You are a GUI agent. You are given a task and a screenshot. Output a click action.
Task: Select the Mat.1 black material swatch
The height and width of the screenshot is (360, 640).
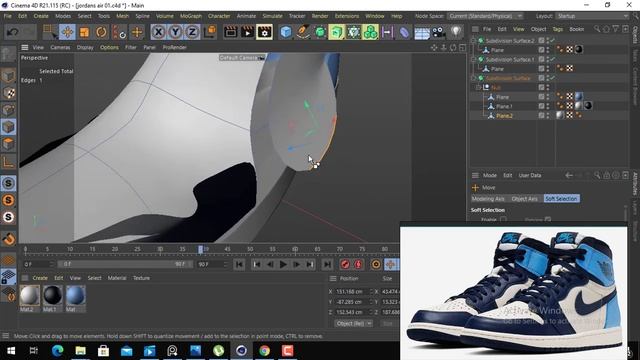click(x=53, y=296)
